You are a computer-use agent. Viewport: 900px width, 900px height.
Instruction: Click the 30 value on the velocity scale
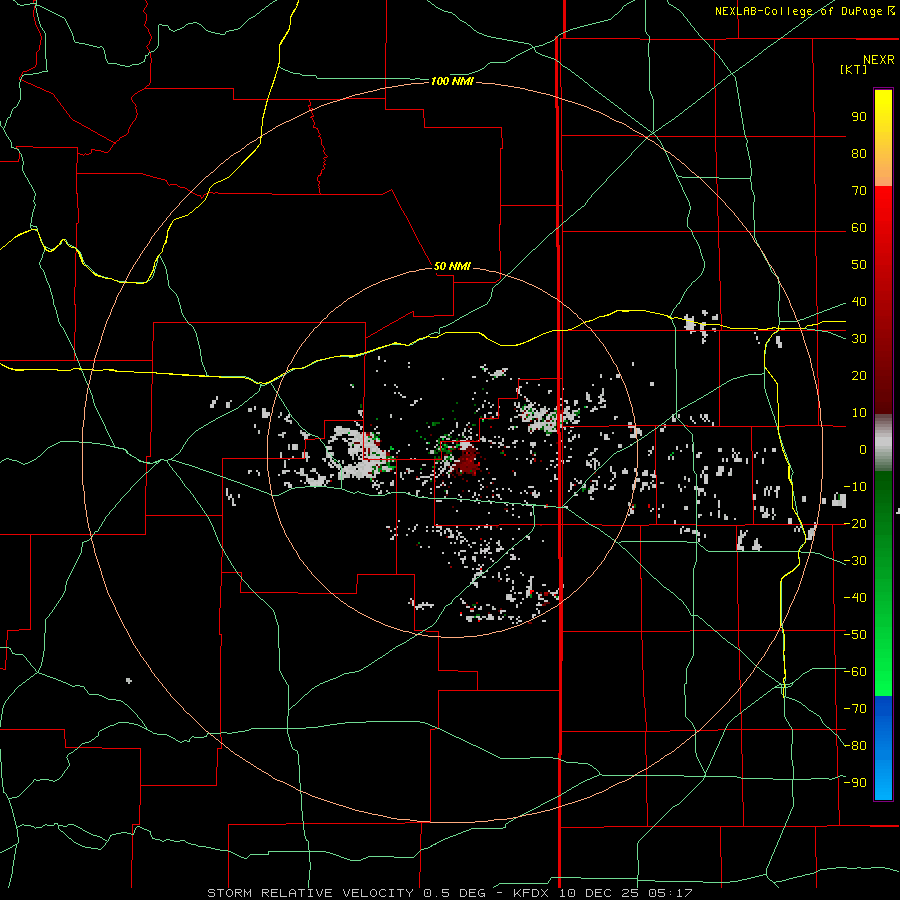(859, 339)
